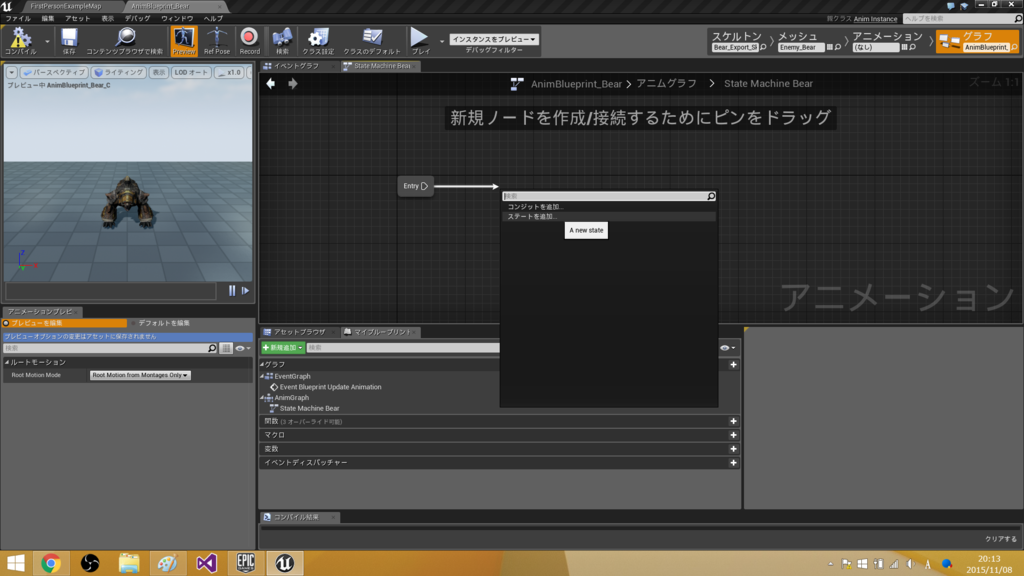Open Root Motion from Montages Only dropdown
The image size is (1024, 576).
[x=140, y=375]
